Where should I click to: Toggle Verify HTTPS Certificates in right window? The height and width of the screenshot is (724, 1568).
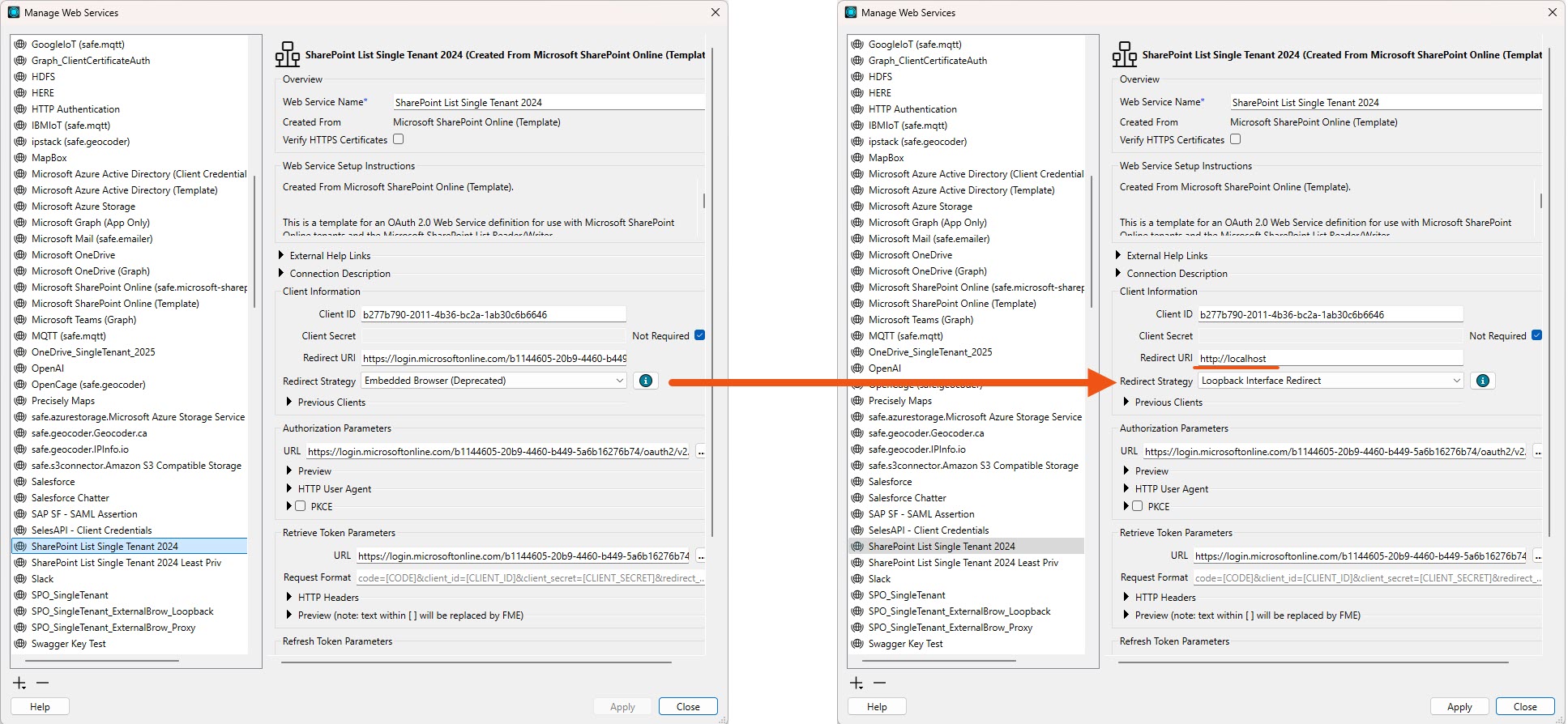coord(1236,139)
